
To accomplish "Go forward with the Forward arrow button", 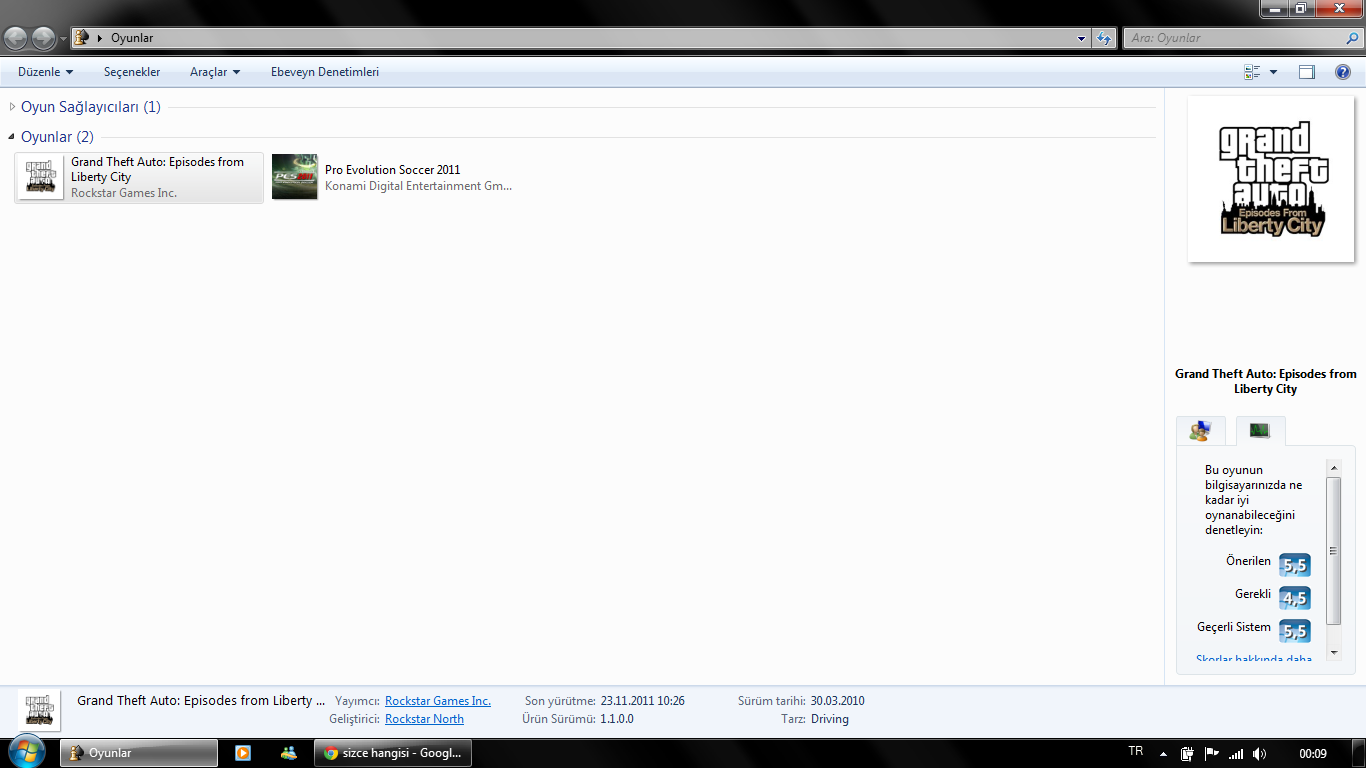I will [44, 38].
